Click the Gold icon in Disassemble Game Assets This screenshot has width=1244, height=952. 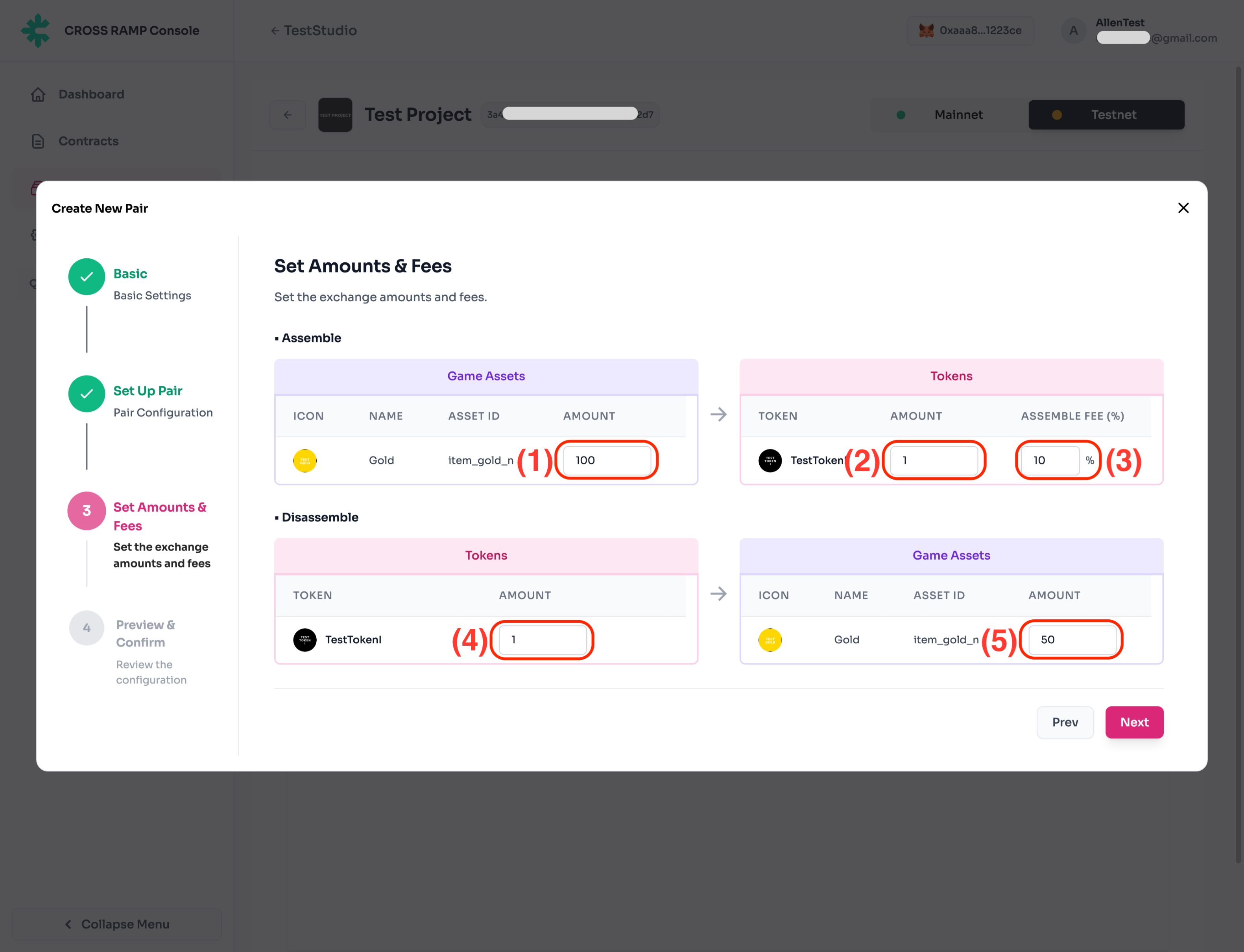point(770,640)
